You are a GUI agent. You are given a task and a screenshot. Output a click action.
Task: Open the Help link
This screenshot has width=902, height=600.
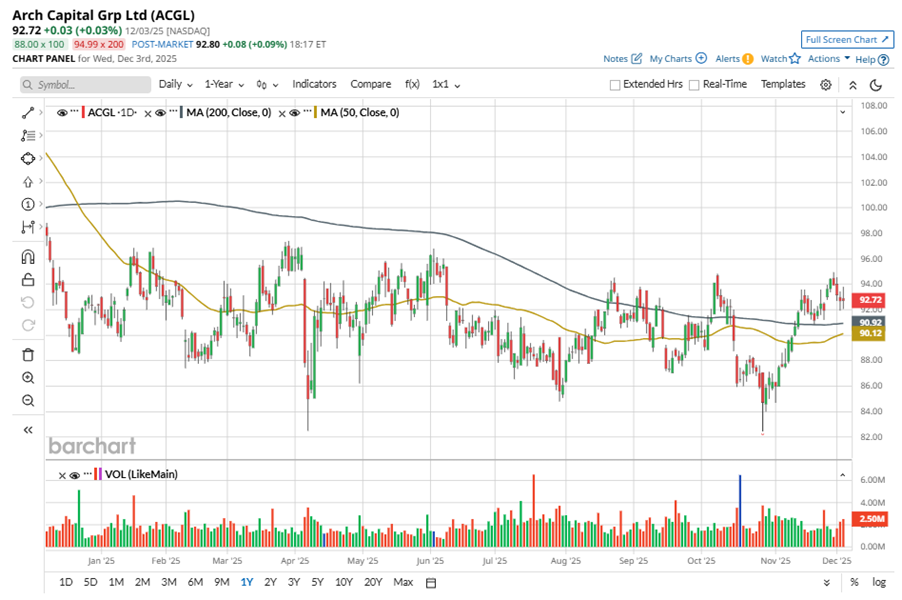pyautogui.click(x=872, y=59)
